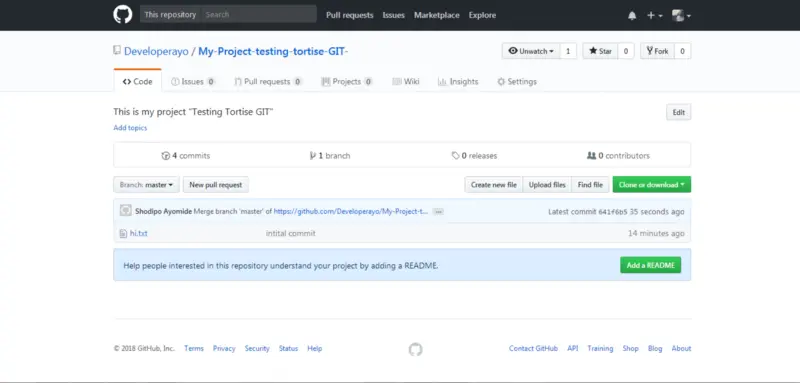Viewport: 800px width, 383px height.
Task: Open the Unwatch dropdown button
Action: point(531,51)
